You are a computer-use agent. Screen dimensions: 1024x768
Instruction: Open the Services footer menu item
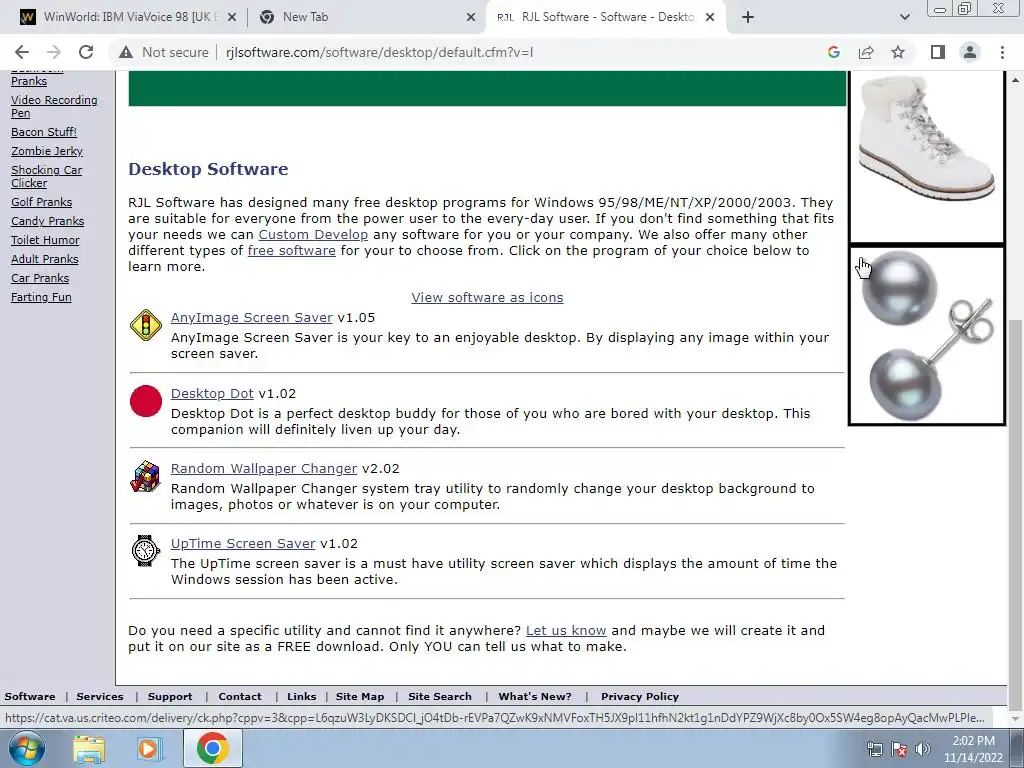coord(100,697)
